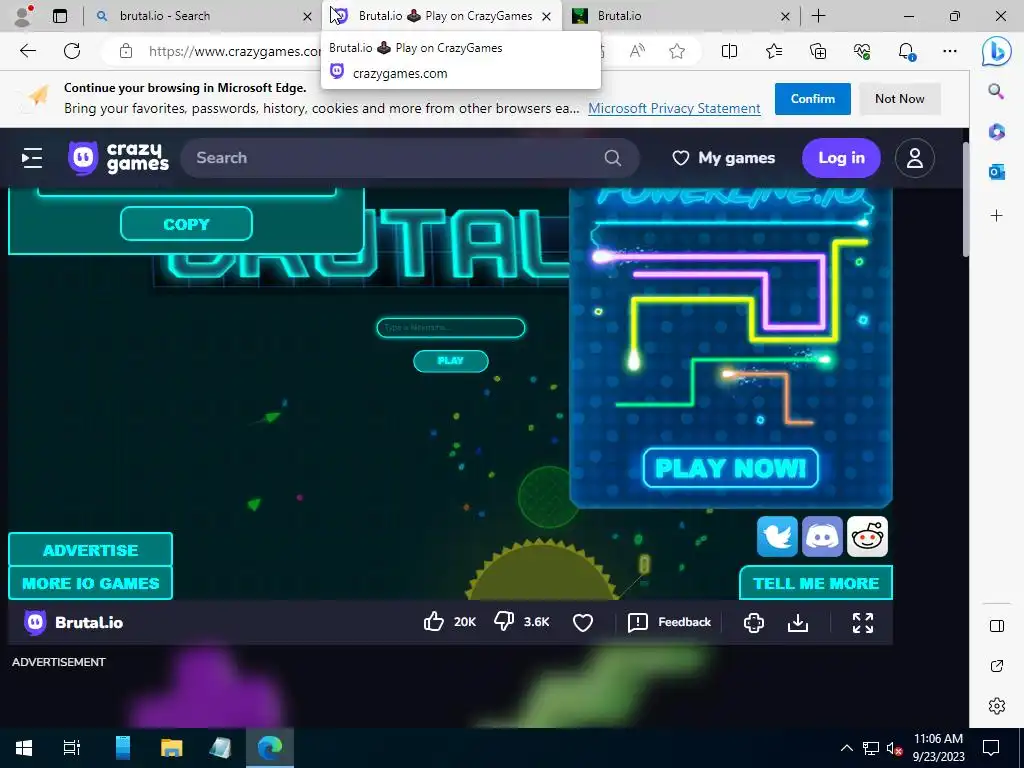Open the Collections icon
The image size is (1024, 768).
pyautogui.click(x=818, y=51)
